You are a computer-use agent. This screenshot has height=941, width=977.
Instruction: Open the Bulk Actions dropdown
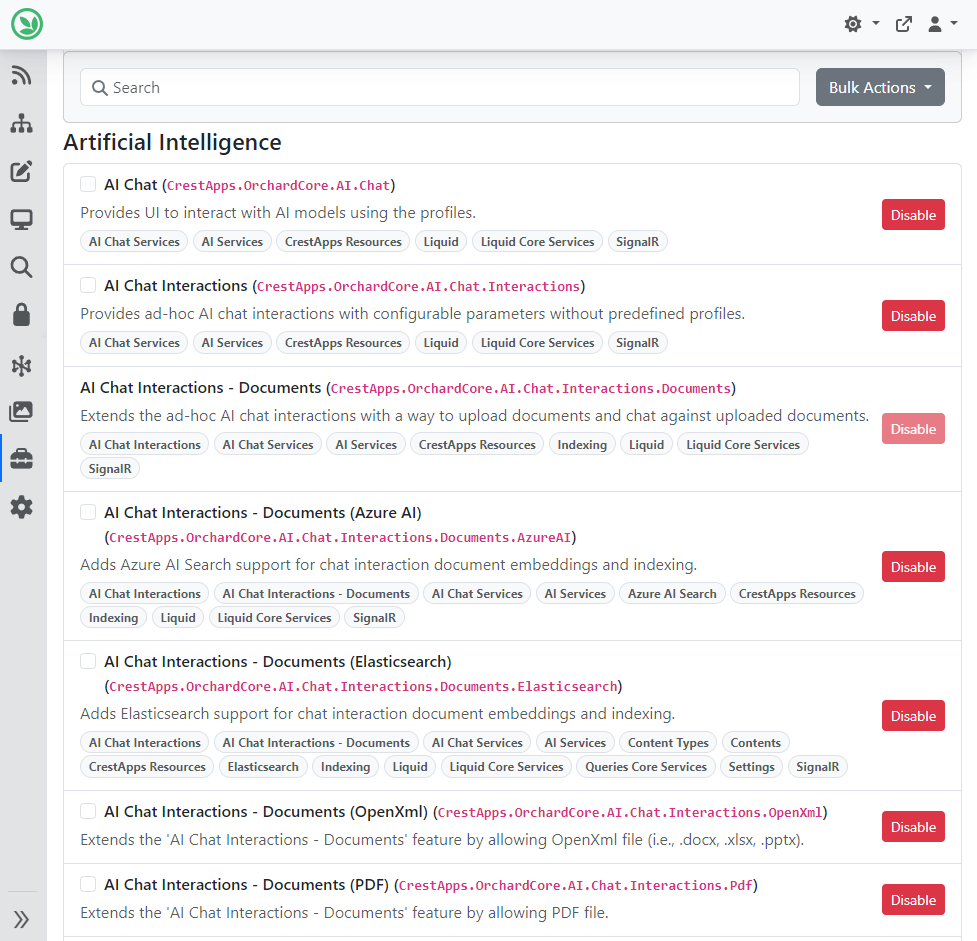[x=880, y=87]
